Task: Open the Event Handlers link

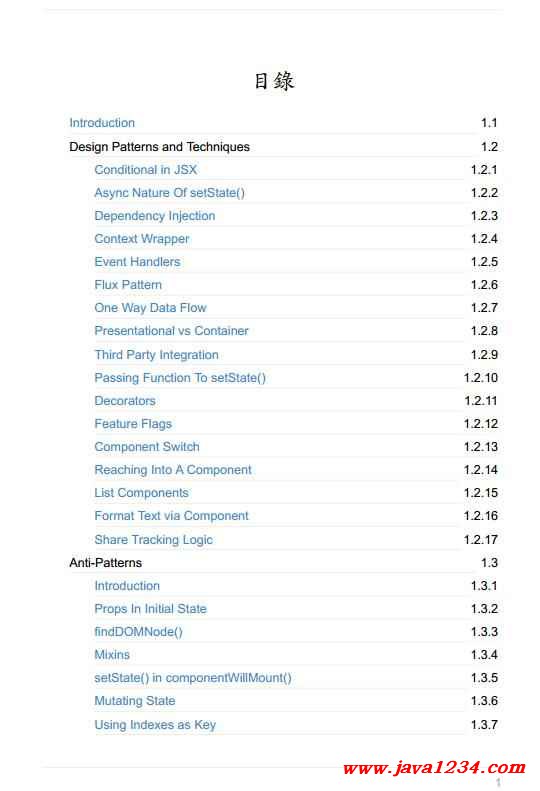Action: tap(137, 262)
